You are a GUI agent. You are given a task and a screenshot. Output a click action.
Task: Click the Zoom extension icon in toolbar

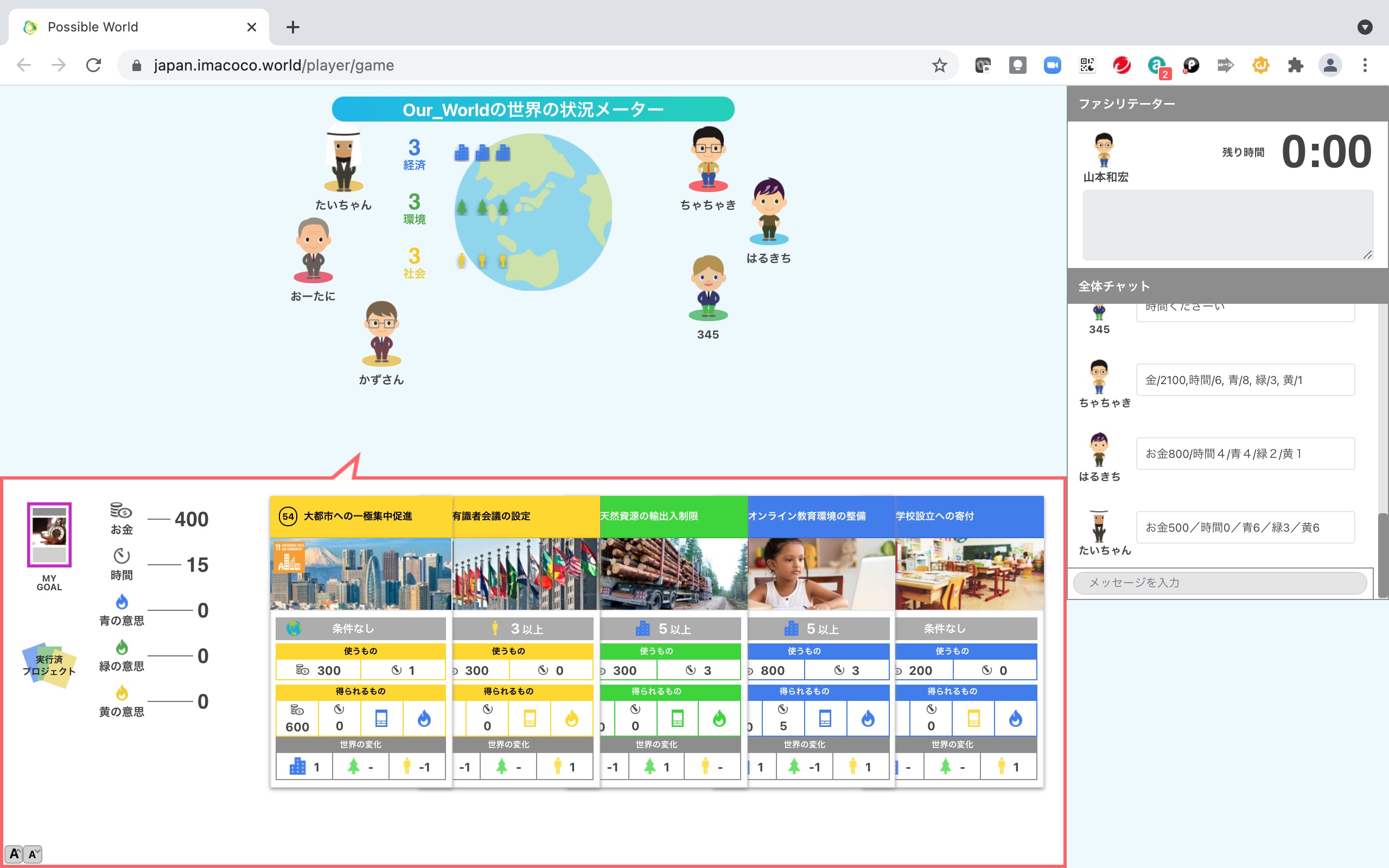[x=1052, y=66]
